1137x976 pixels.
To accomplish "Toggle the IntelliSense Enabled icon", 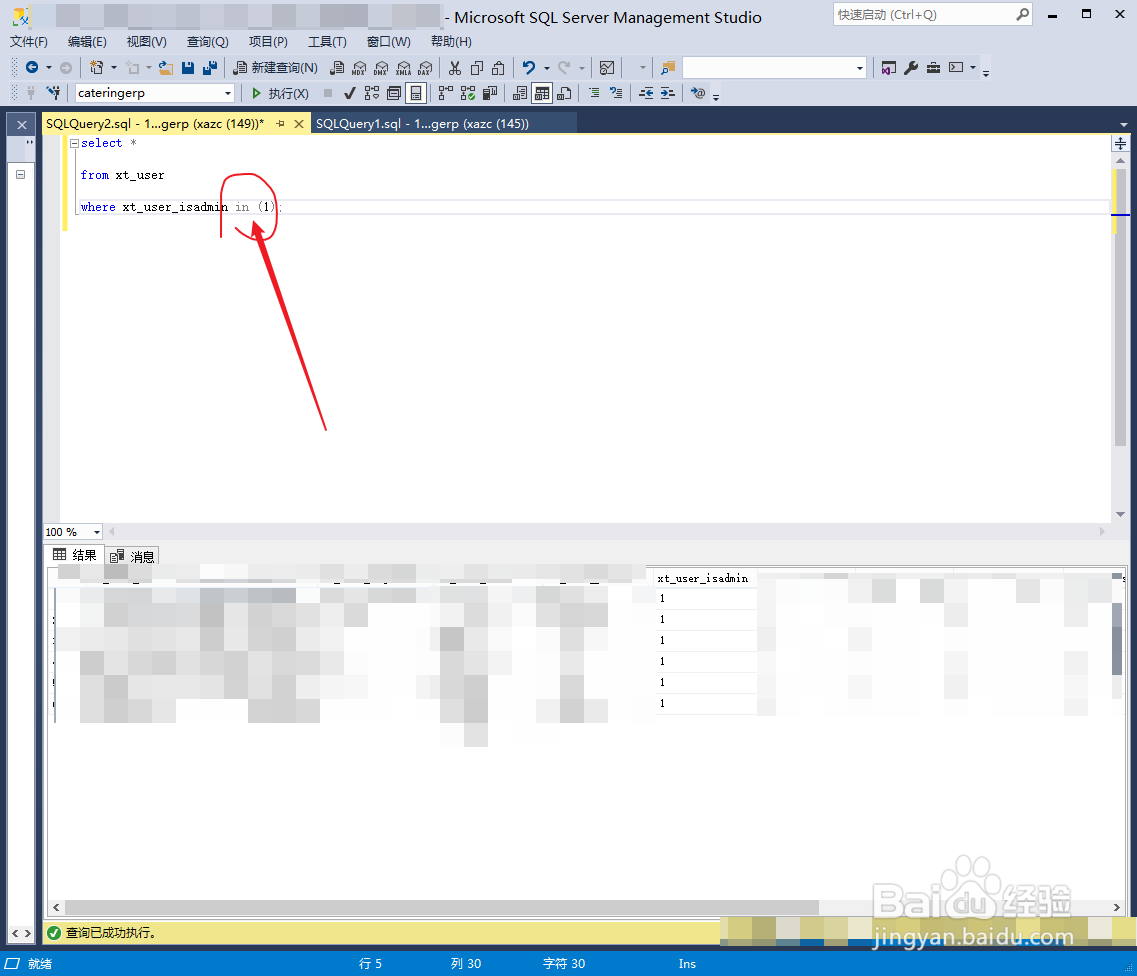I will (x=415, y=93).
